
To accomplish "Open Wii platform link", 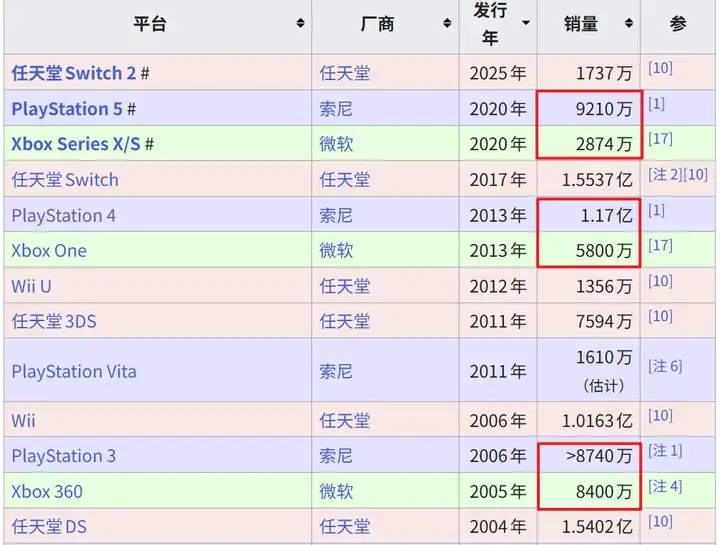I will (x=23, y=421).
